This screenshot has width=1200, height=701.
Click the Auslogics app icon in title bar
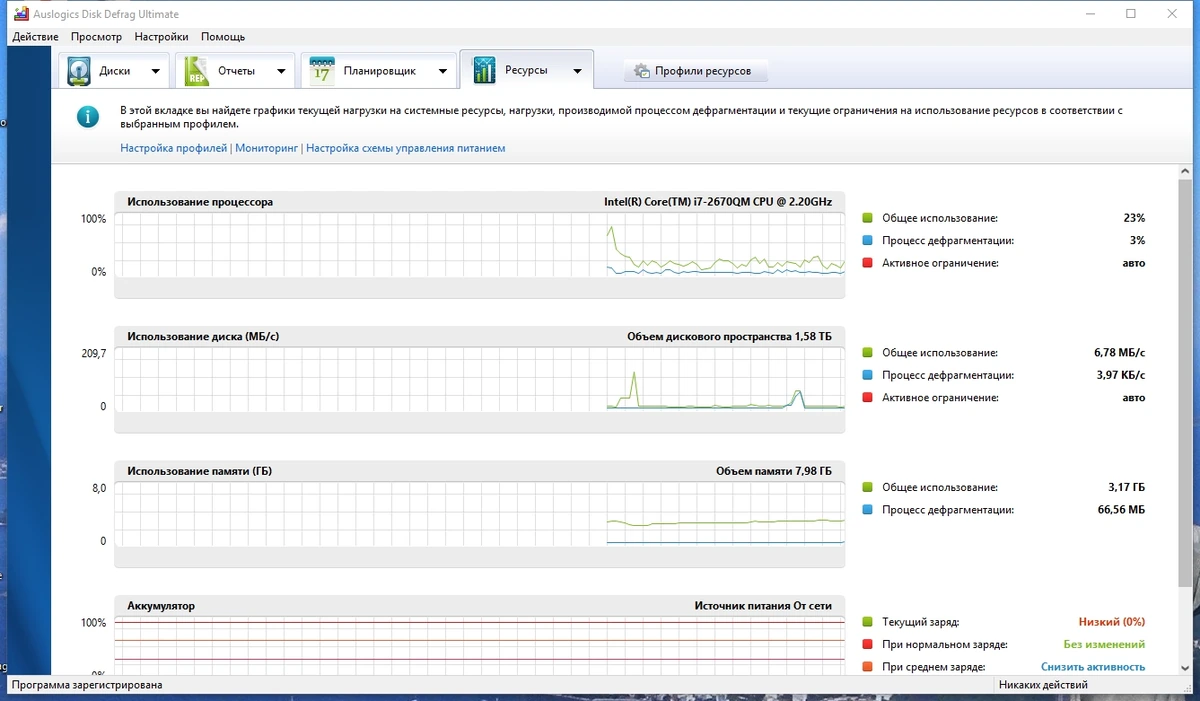[21, 14]
